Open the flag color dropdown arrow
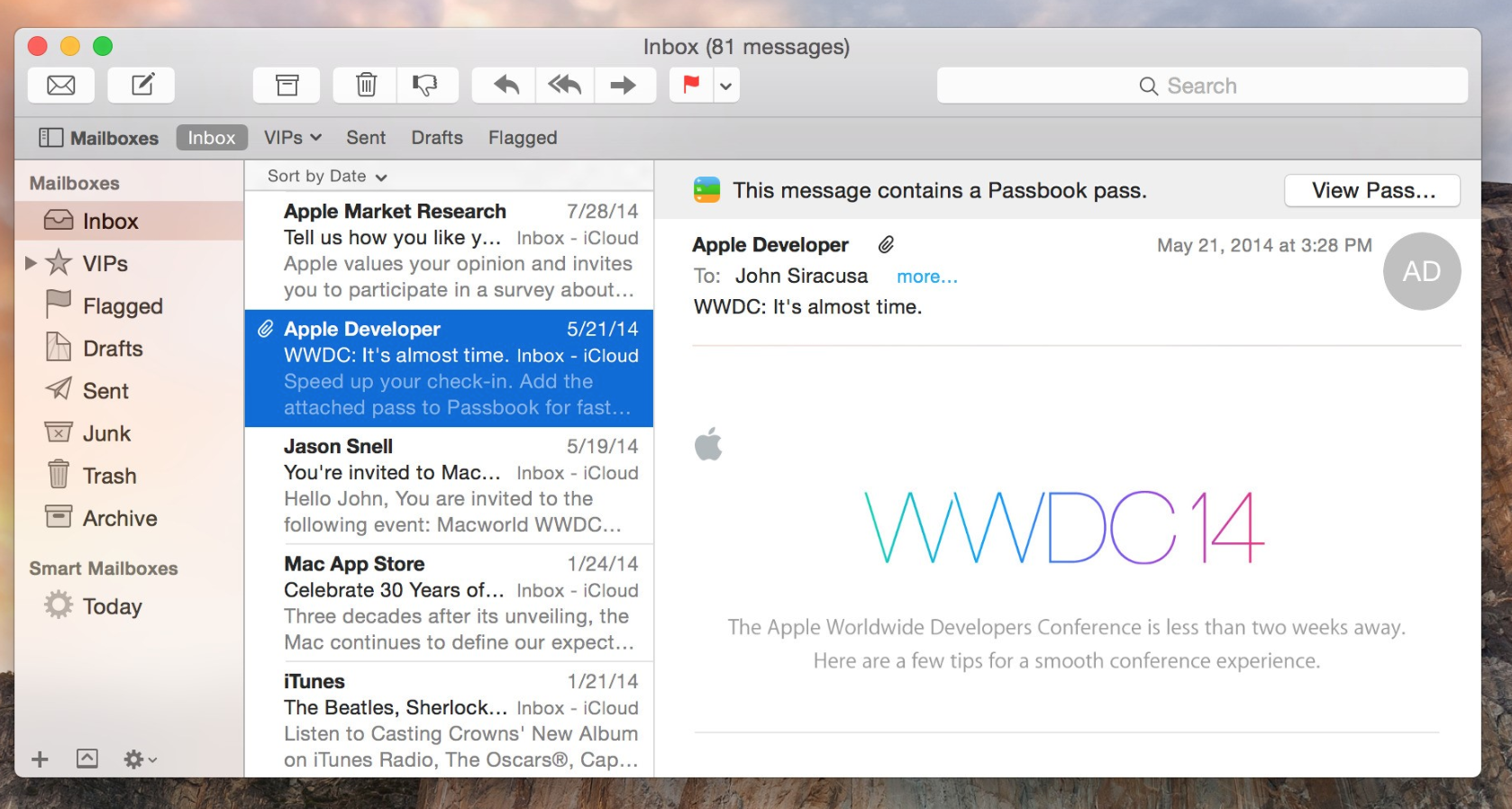 (726, 86)
